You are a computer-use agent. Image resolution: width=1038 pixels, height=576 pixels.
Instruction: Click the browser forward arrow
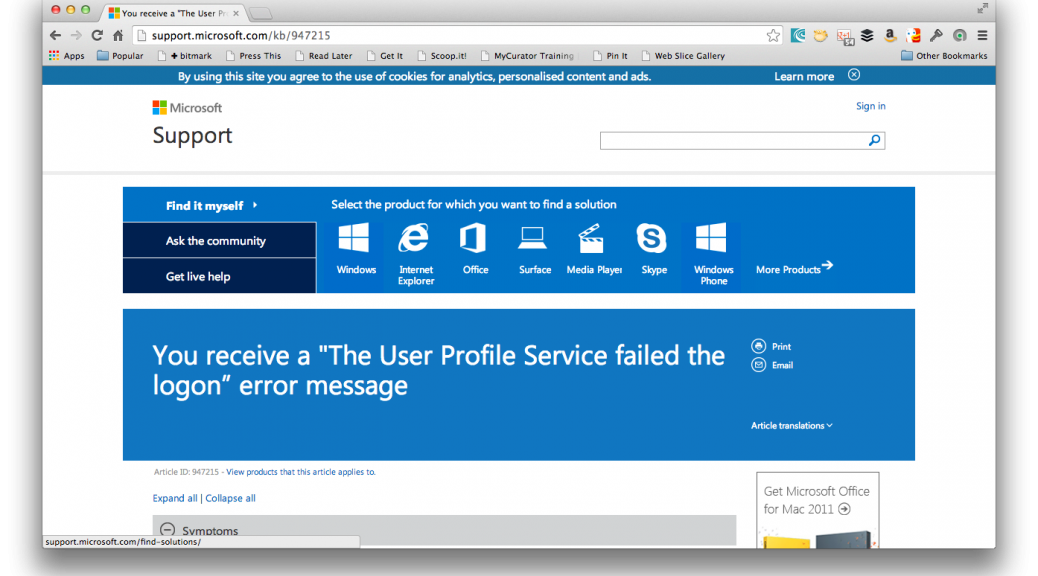[76, 36]
